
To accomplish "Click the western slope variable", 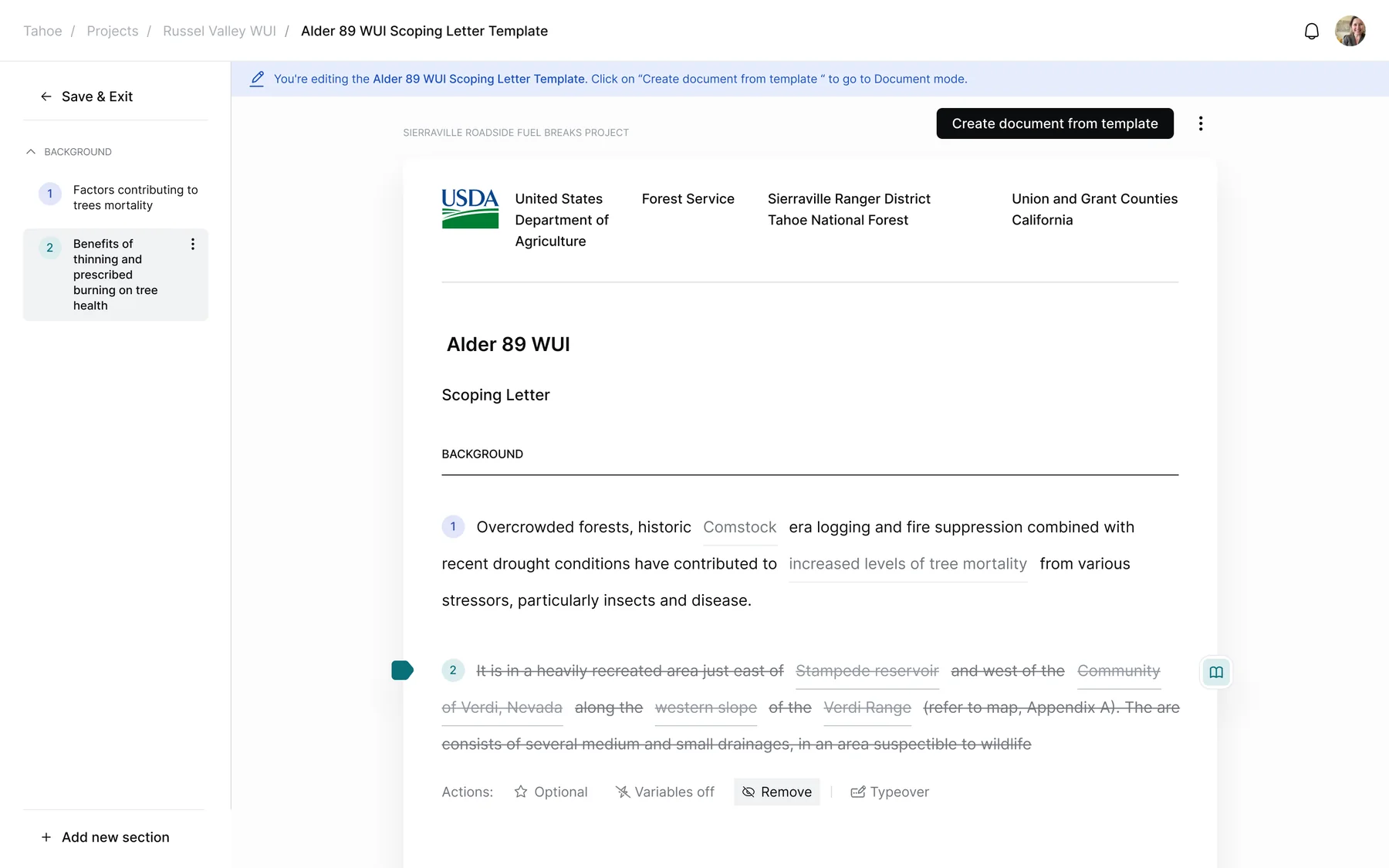I will [x=706, y=708].
